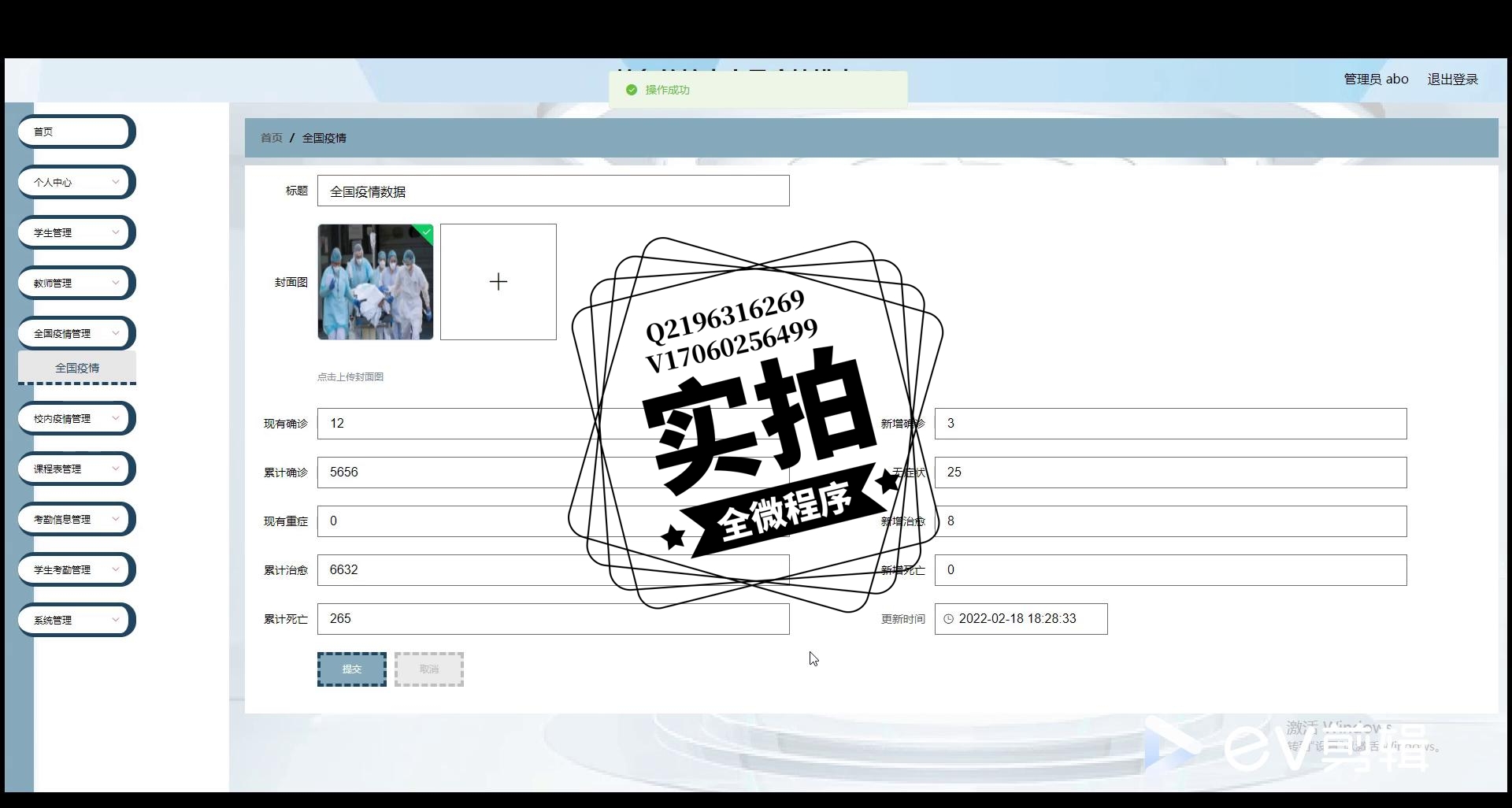
Task: Click the plus upload cover image box
Action: (498, 282)
